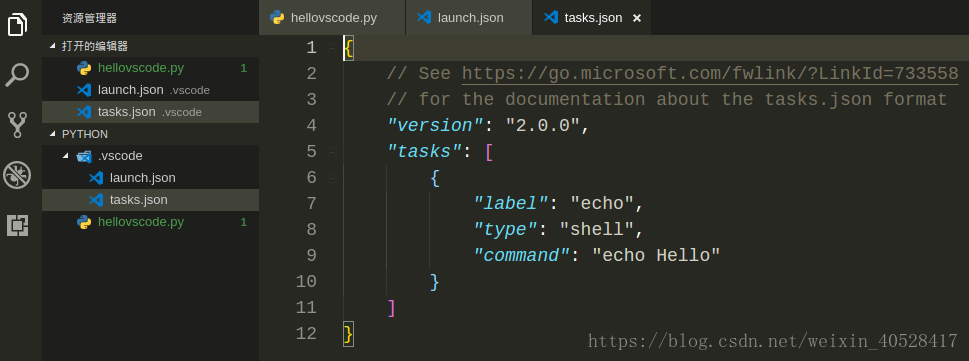Viewport: 969px width, 361px height.
Task: Fold the code block at line 1
Action: [x=332, y=48]
